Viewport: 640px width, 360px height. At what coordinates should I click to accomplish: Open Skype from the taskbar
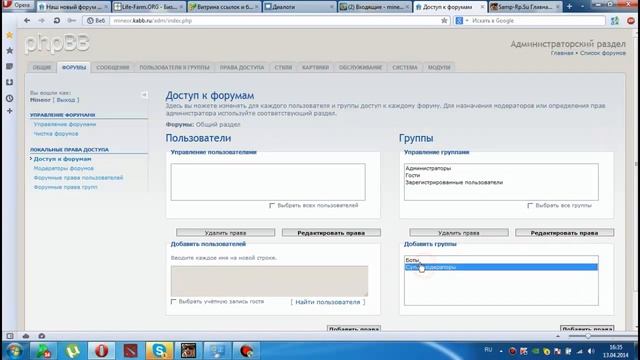click(159, 351)
